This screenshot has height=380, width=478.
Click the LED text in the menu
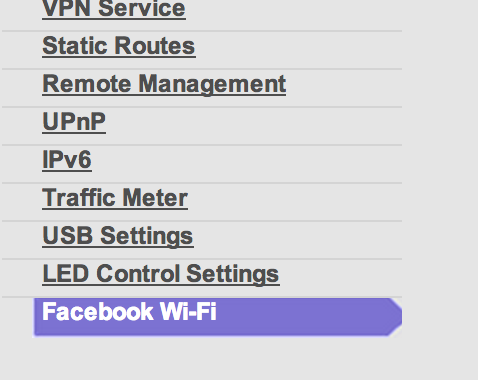click(66, 274)
